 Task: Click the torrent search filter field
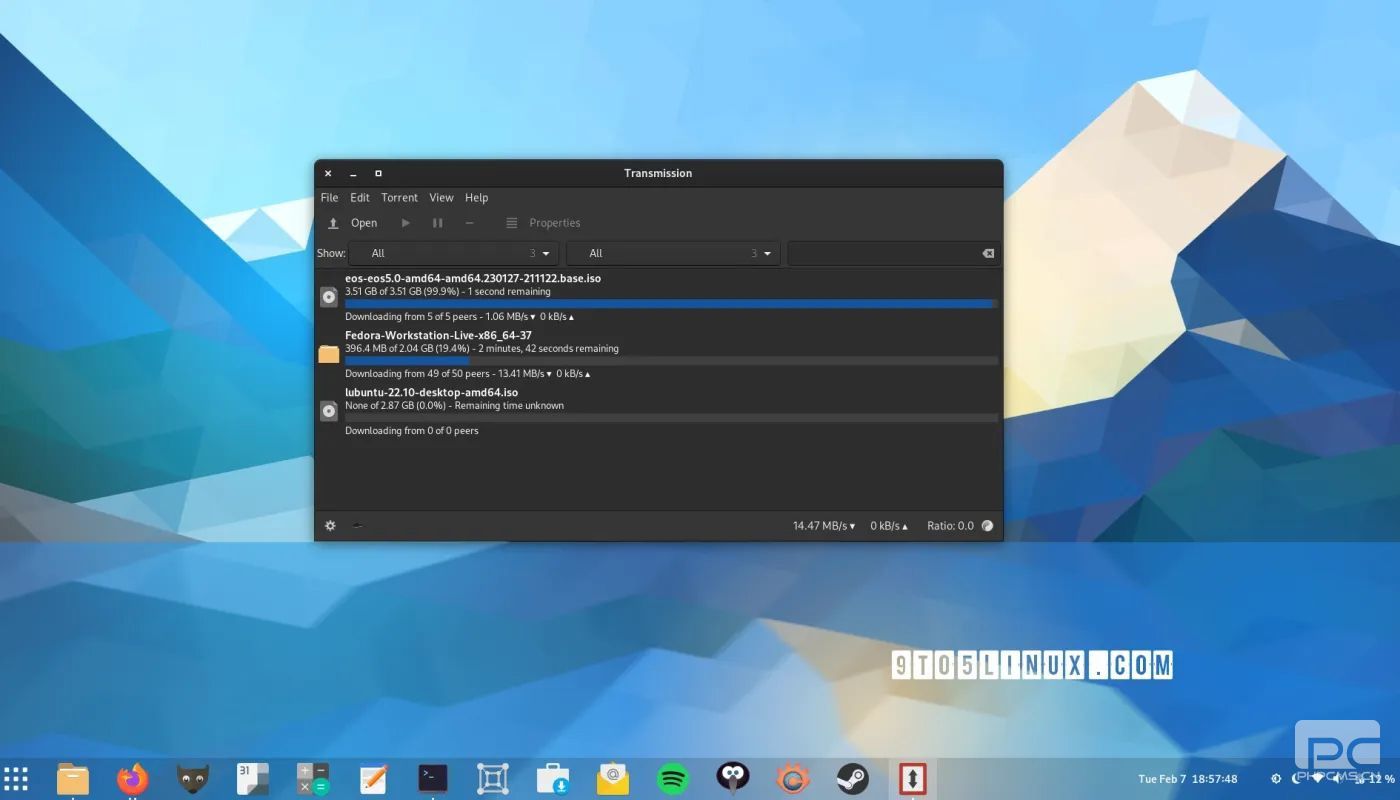tap(882, 254)
